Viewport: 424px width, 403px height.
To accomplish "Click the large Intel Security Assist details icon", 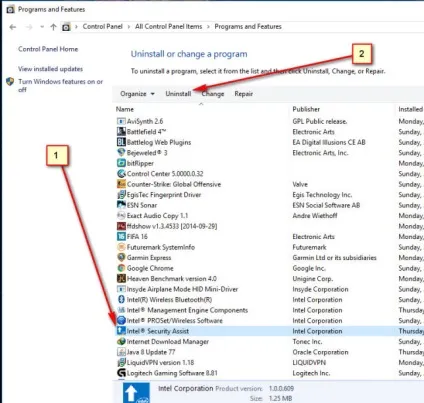I will tap(136, 393).
